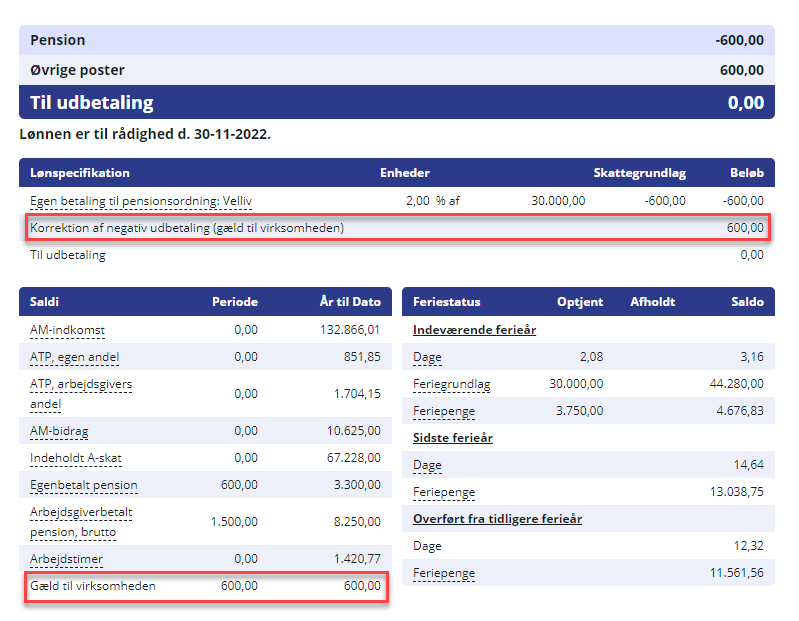Click the 30.000,00 pension basis value
Image resolution: width=799 pixels, height=621 pixels.
pos(558,201)
